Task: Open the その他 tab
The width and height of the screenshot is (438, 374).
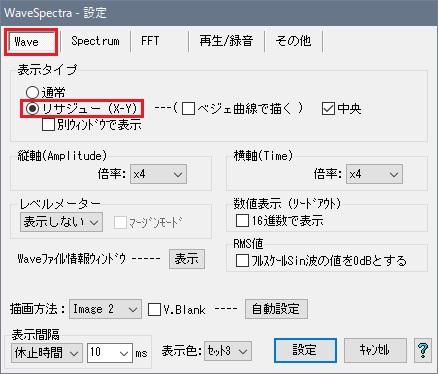Action: point(293,41)
